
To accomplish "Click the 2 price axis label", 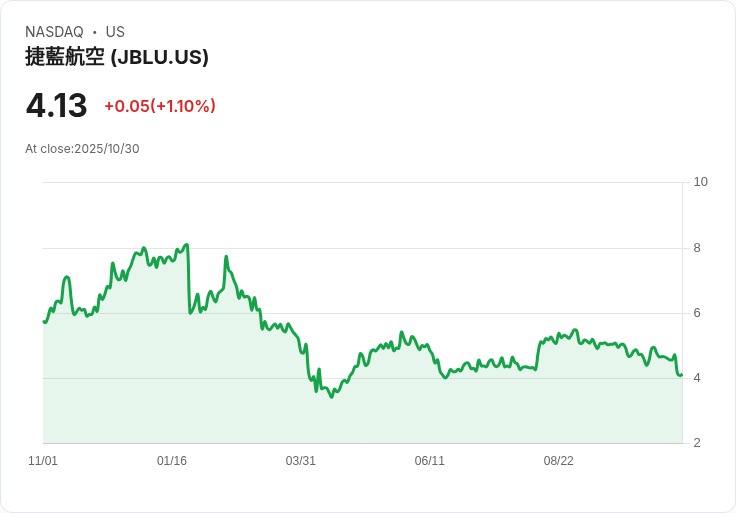I will coord(697,443).
